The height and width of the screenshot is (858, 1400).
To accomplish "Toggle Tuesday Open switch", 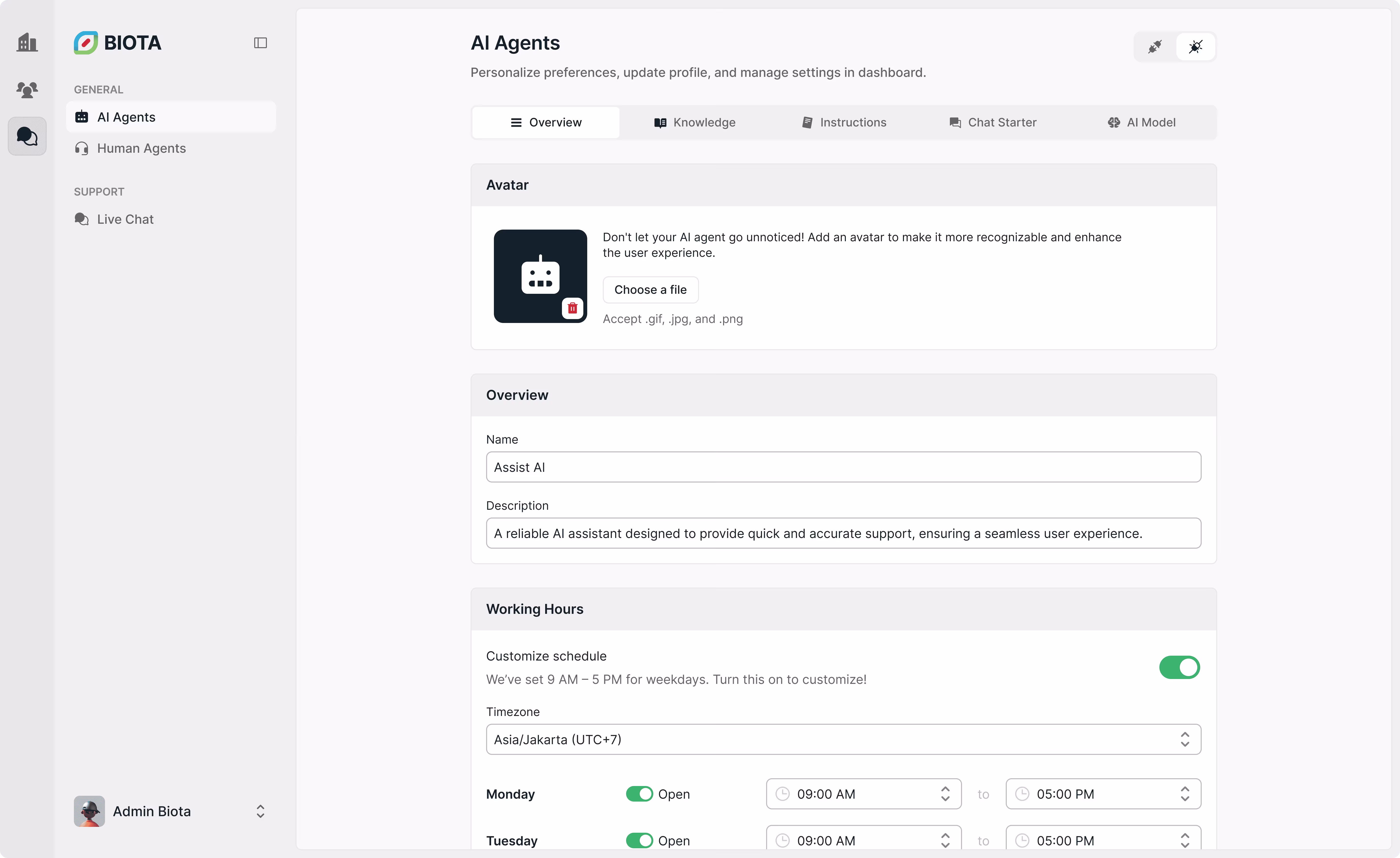I will (639, 840).
